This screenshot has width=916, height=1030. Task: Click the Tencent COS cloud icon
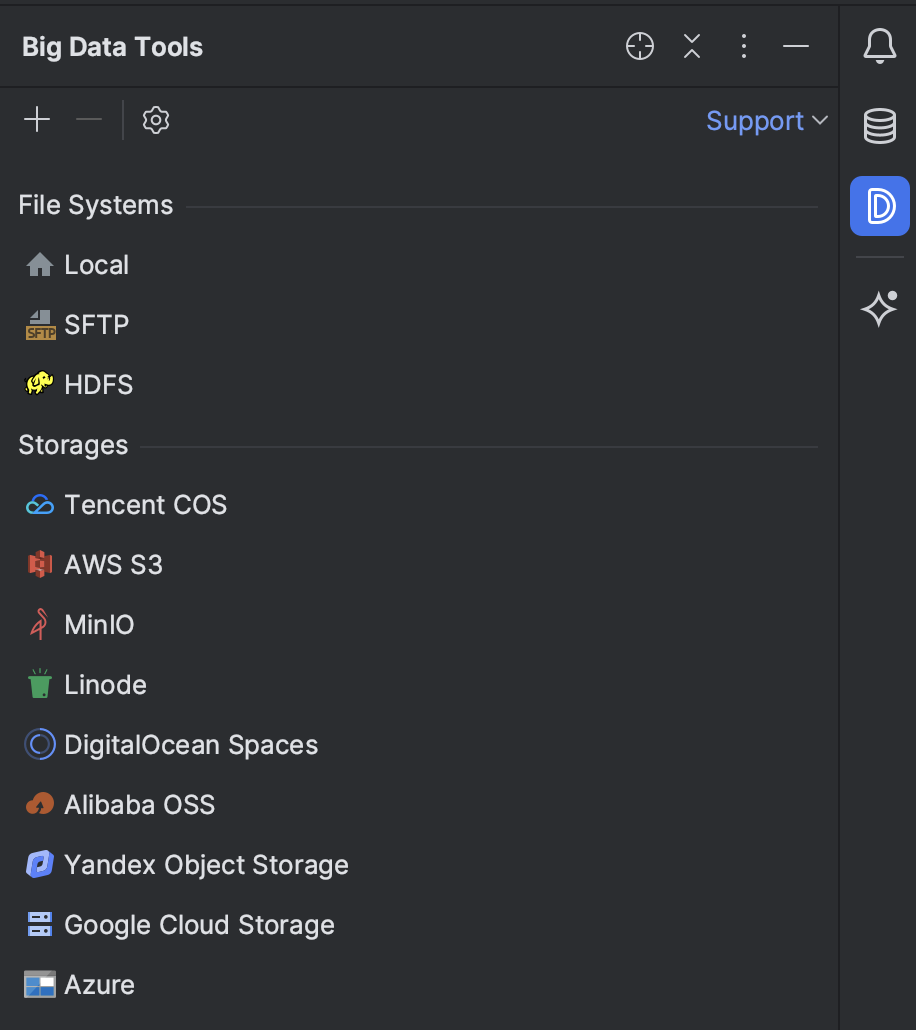coord(39,504)
